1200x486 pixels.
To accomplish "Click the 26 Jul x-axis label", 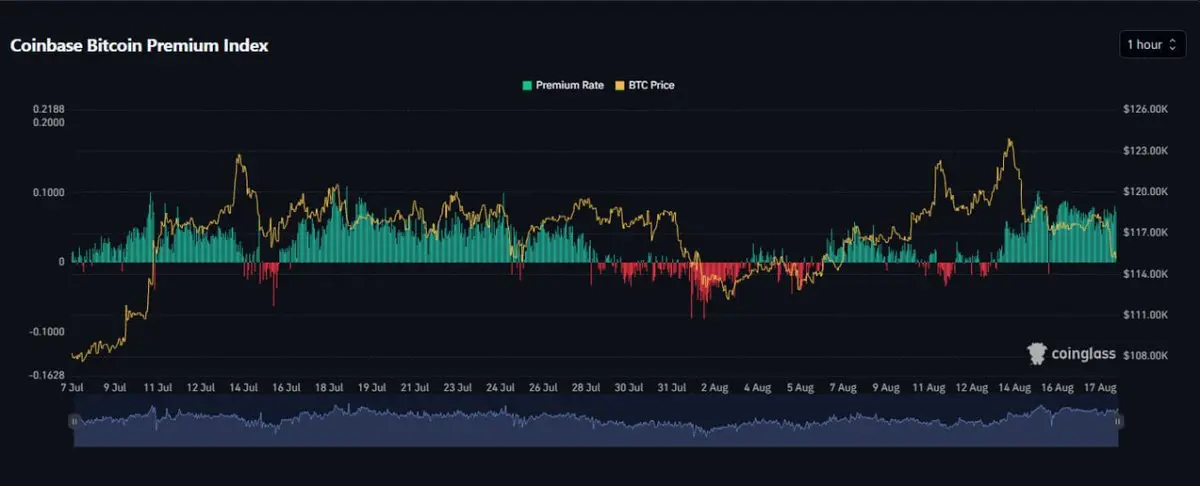I will click(x=543, y=386).
